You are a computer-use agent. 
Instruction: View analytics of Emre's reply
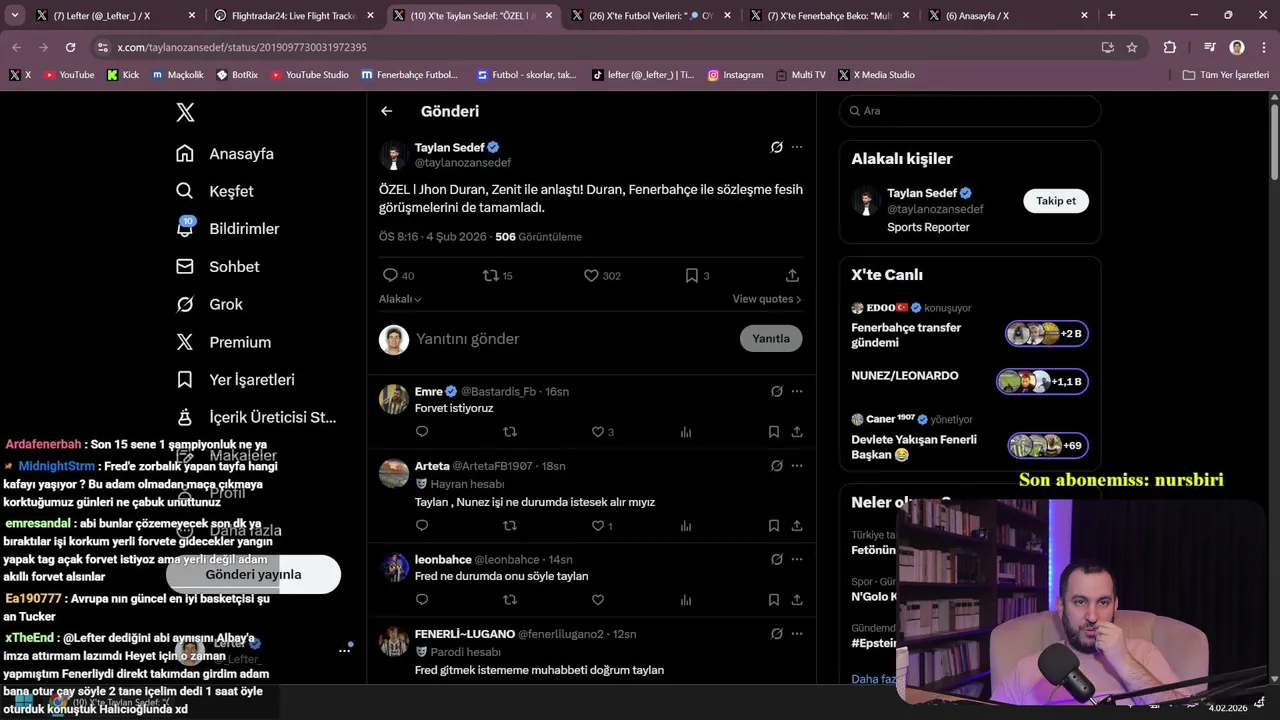click(686, 432)
